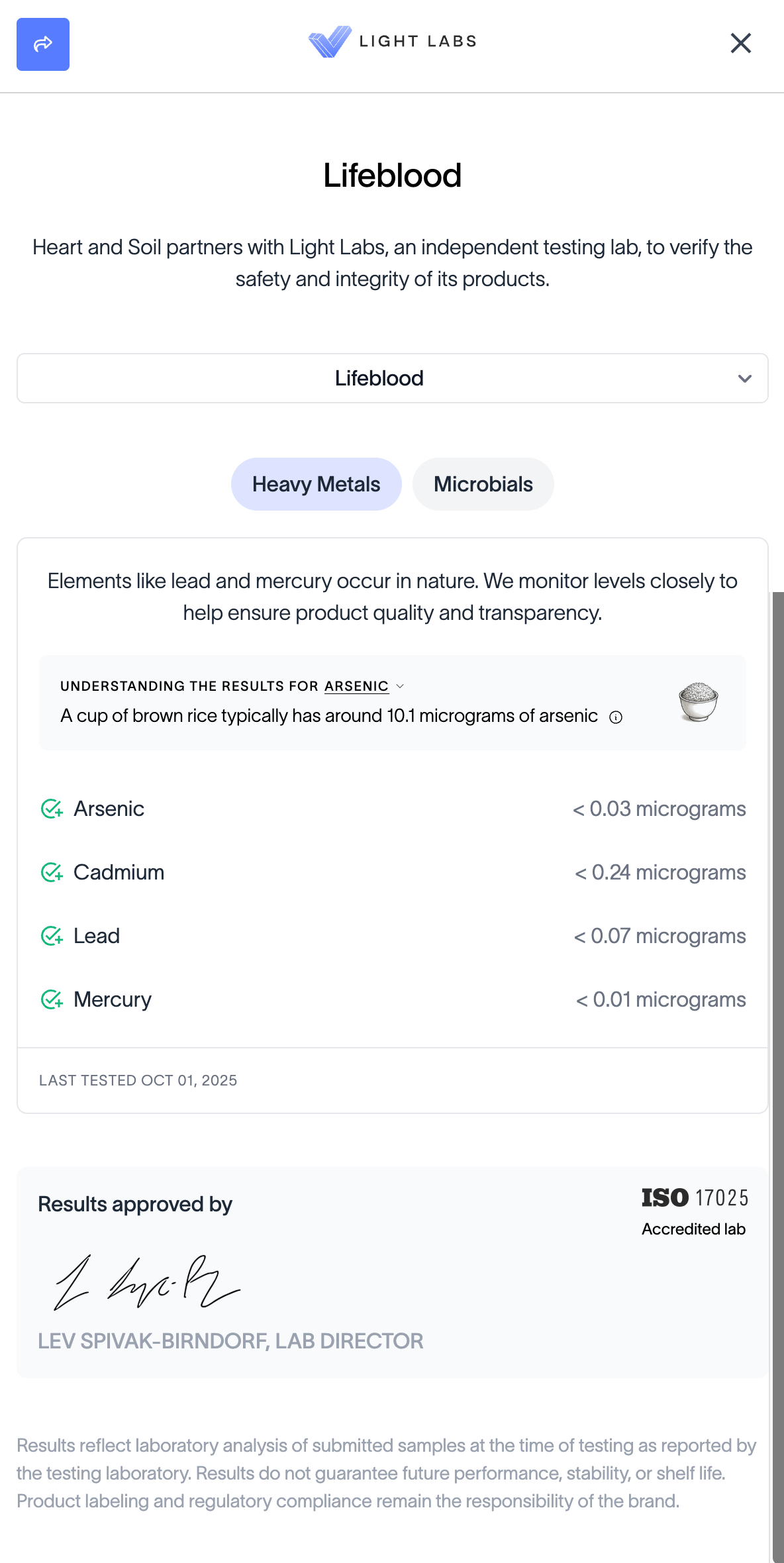Click the Cadmium verified check icon
The image size is (784, 1563).
coord(52,872)
